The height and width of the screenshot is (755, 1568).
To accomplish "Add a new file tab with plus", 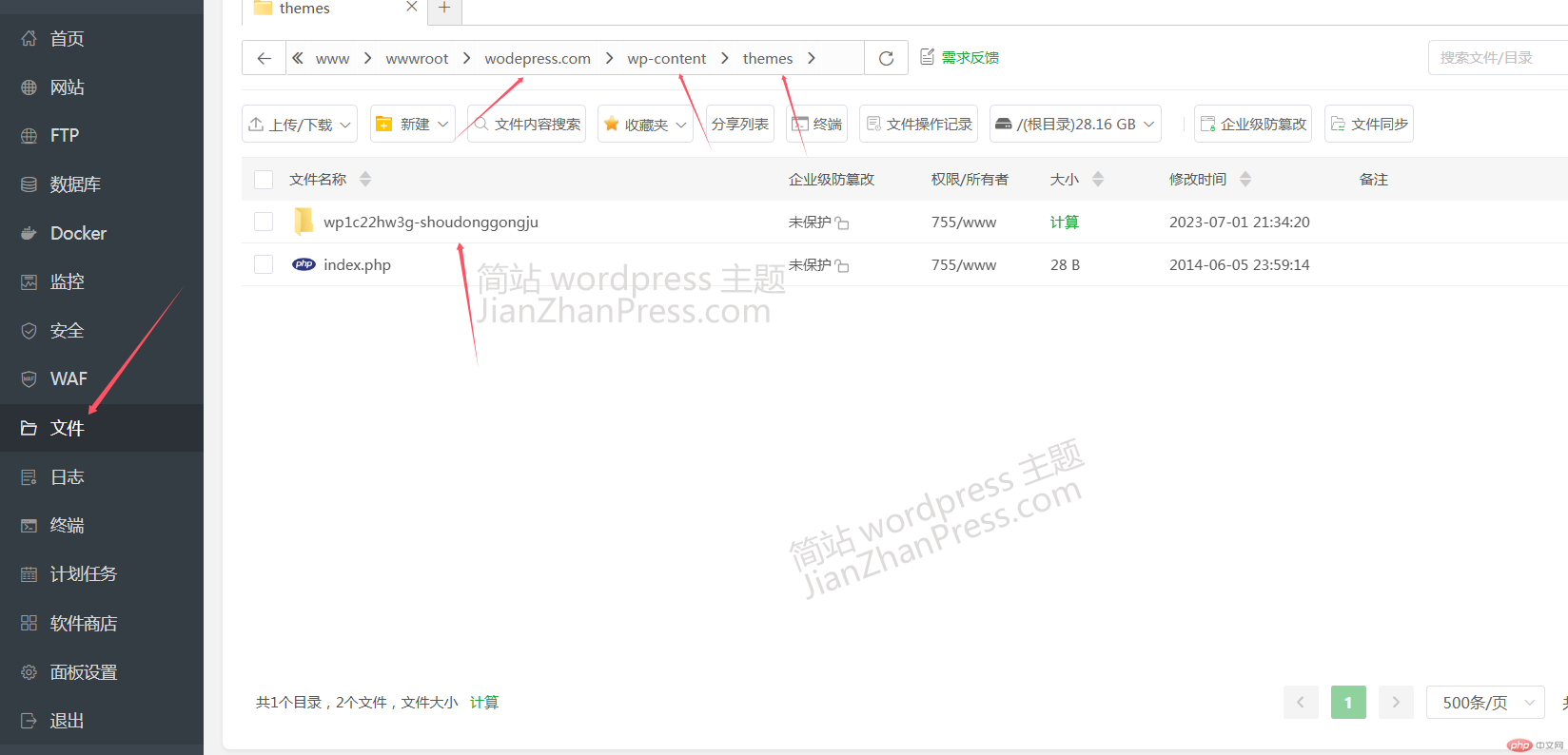I will click(x=444, y=9).
